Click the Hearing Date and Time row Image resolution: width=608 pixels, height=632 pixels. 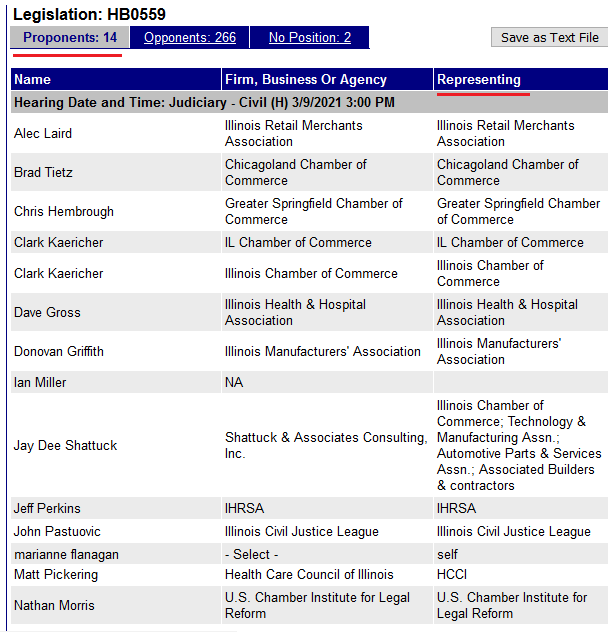(309, 102)
